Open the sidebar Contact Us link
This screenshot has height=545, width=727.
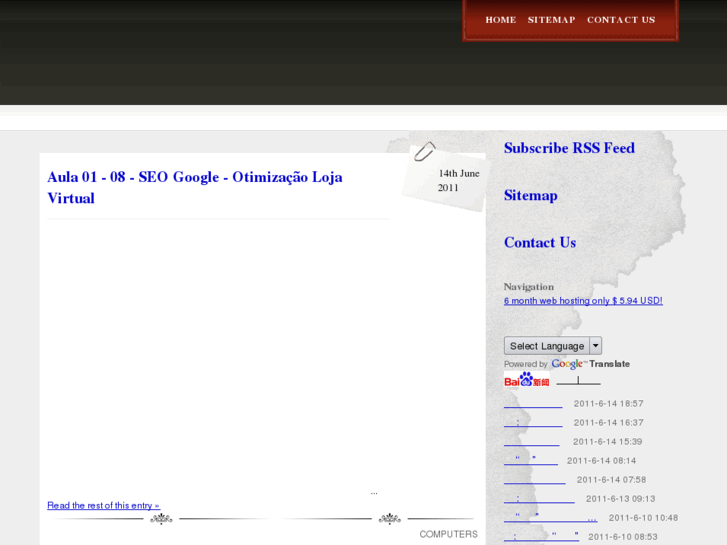click(x=540, y=243)
